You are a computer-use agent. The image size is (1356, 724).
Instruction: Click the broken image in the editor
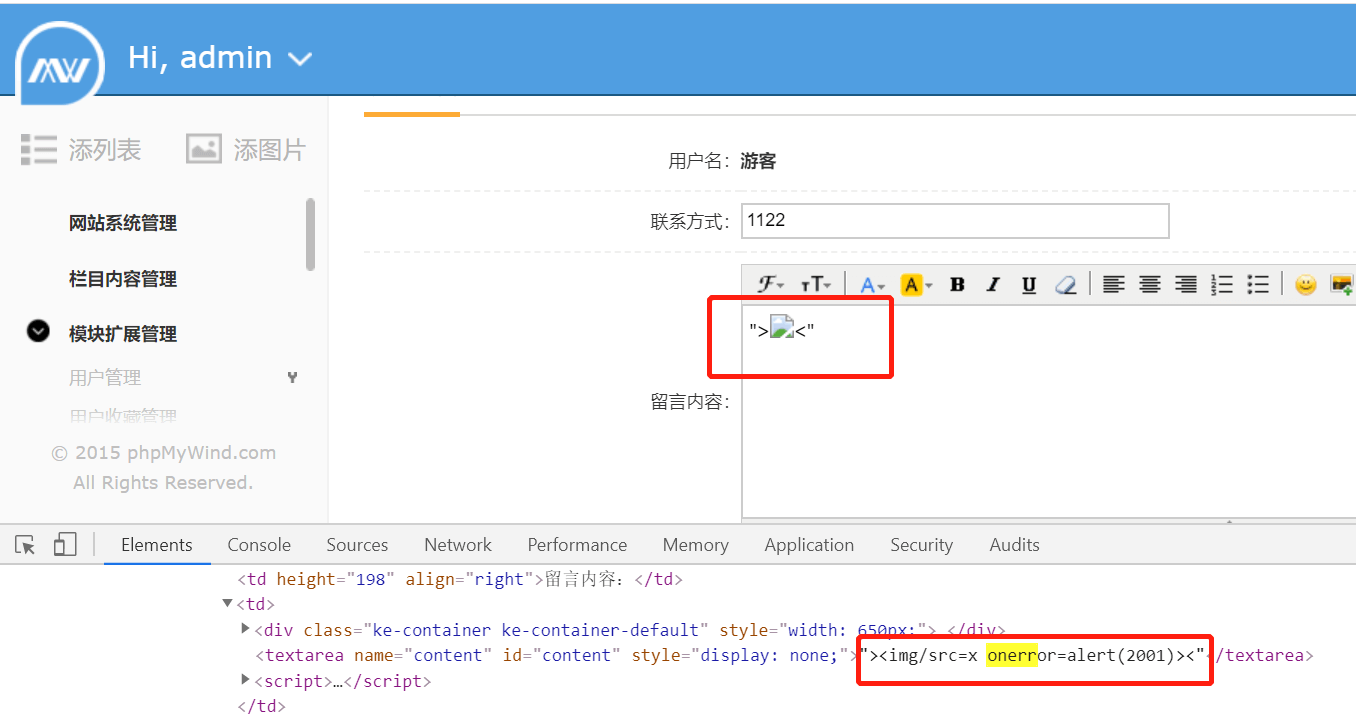(x=781, y=328)
